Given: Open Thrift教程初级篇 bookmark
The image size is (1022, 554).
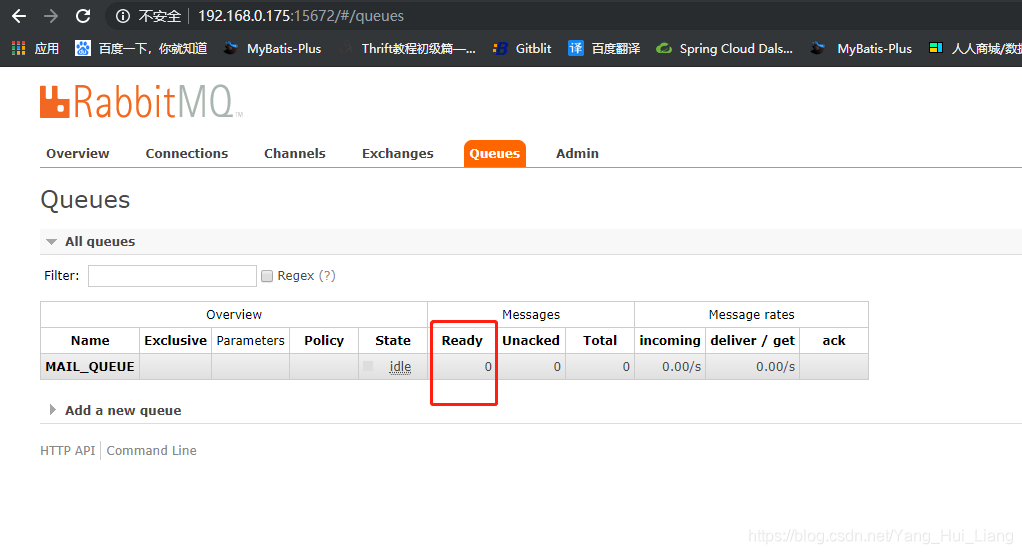Looking at the screenshot, I should pyautogui.click(x=408, y=48).
